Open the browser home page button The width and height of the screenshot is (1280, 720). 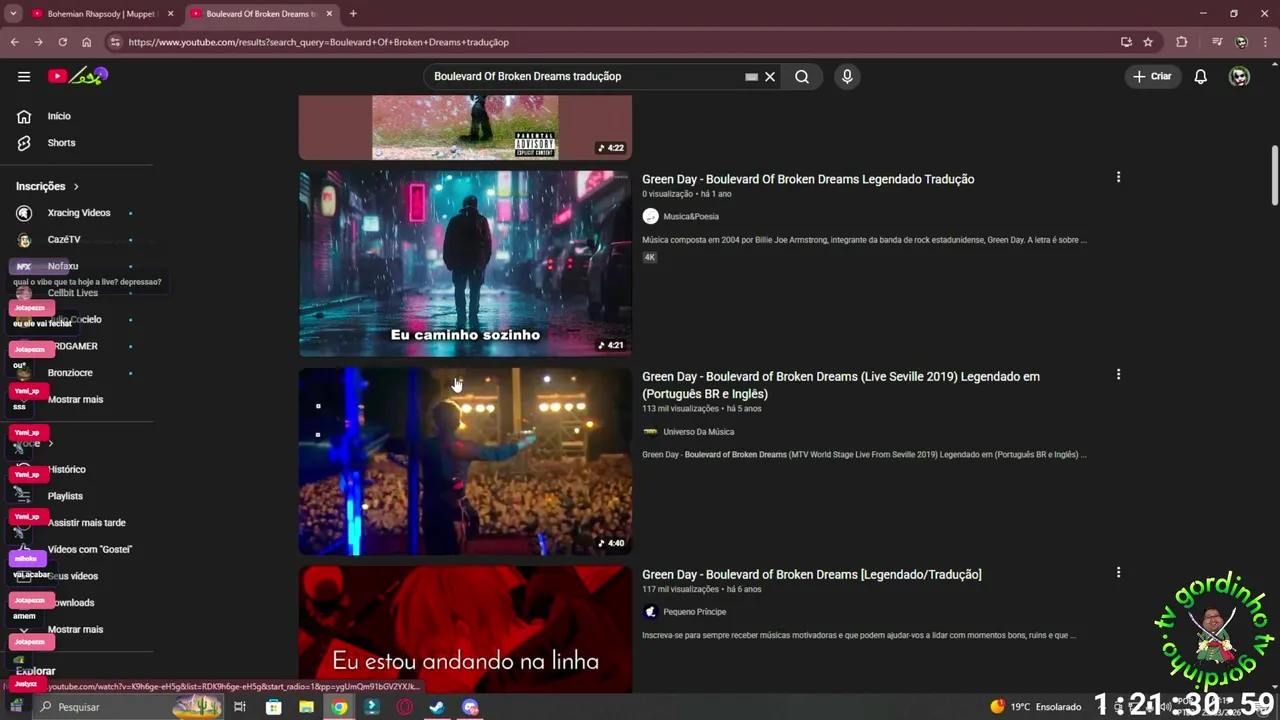pyautogui.click(x=87, y=42)
